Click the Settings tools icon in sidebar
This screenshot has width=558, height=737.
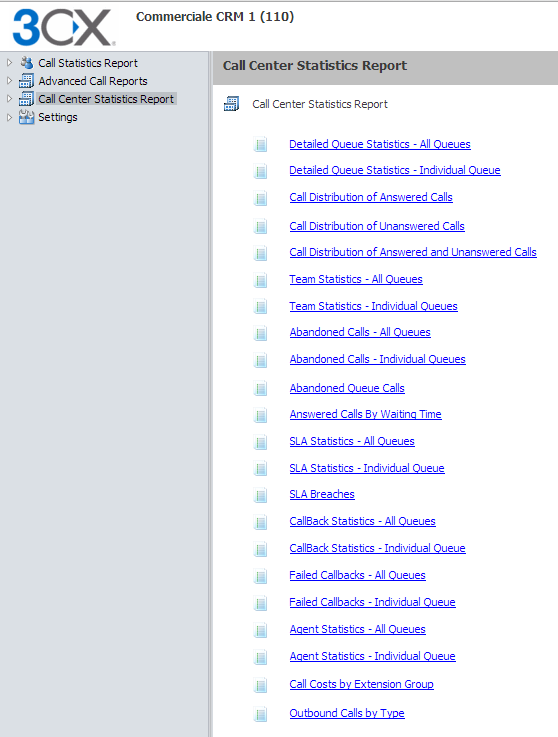click(26, 117)
